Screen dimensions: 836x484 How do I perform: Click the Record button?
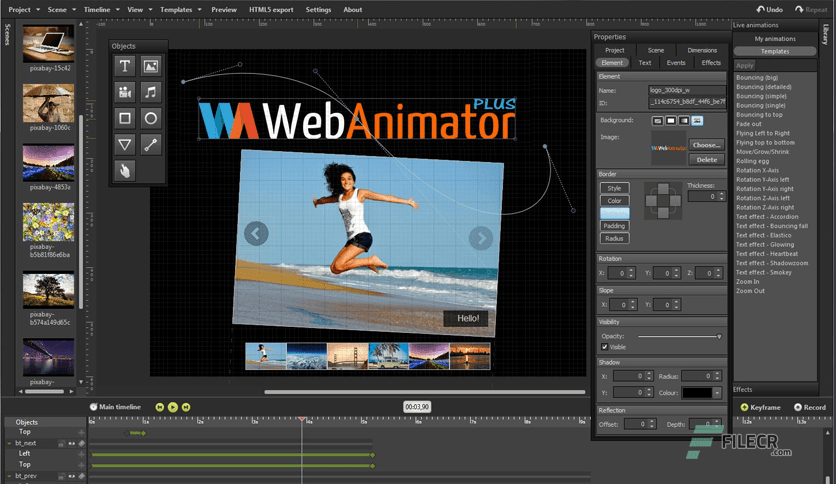click(810, 407)
